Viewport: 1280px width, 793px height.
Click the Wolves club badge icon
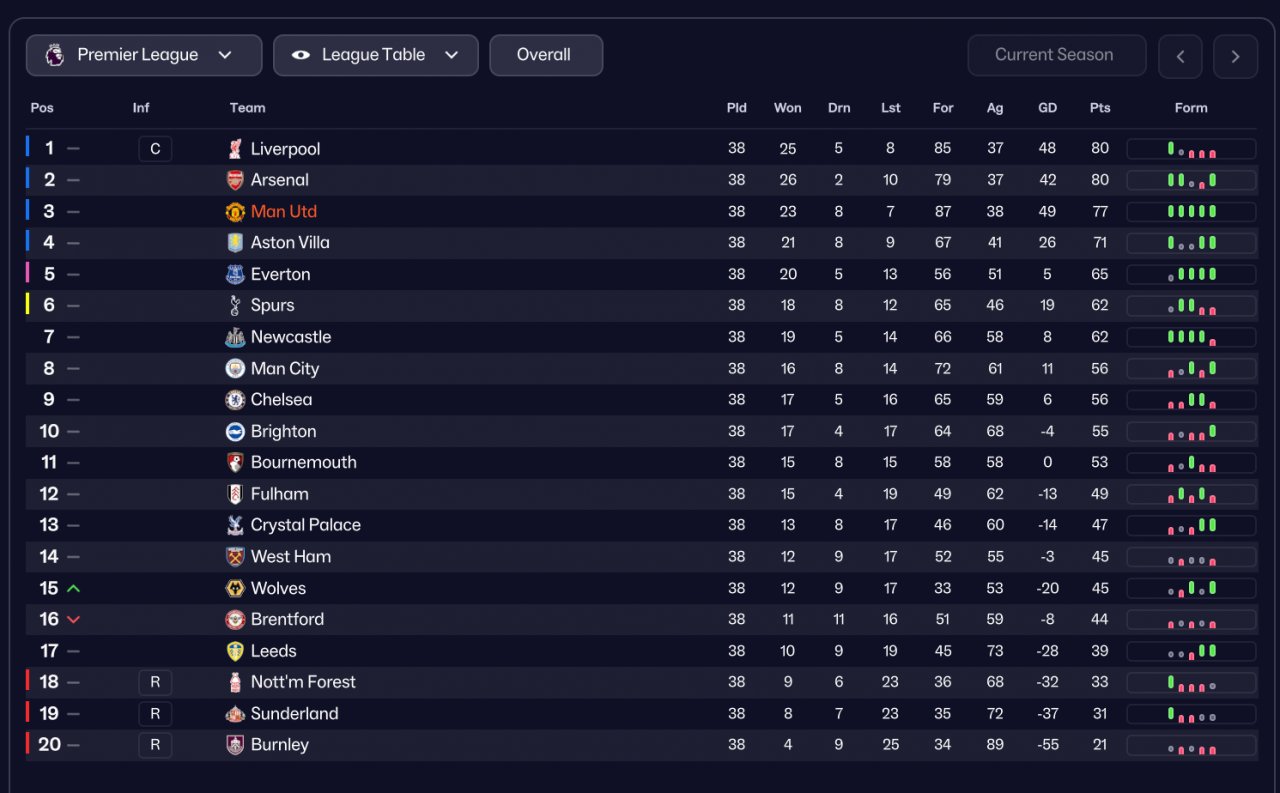point(235,589)
